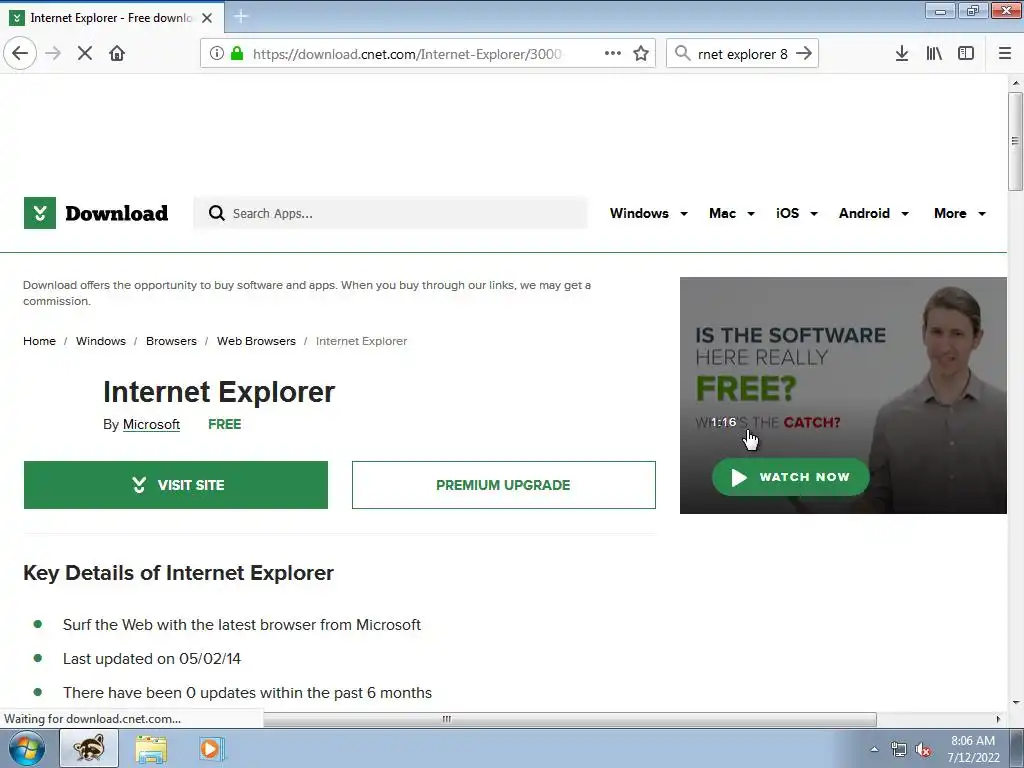Open the page actions three-dot menu
The image size is (1024, 768).
[613, 54]
